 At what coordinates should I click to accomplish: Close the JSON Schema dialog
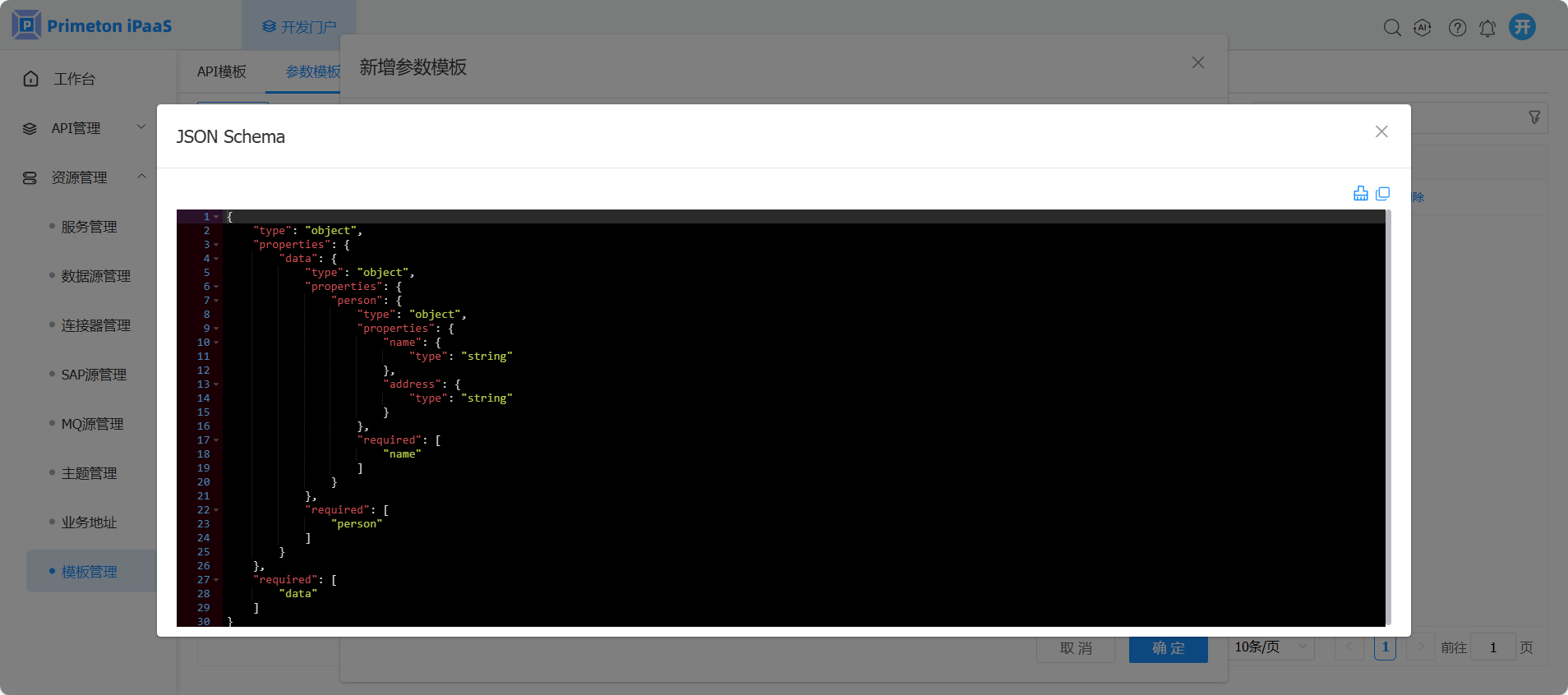[1381, 131]
